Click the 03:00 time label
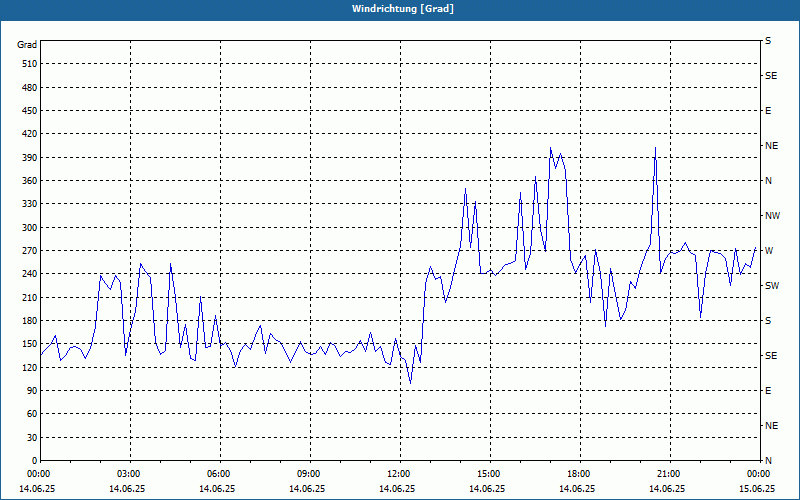The height and width of the screenshot is (500, 800). coord(129,474)
